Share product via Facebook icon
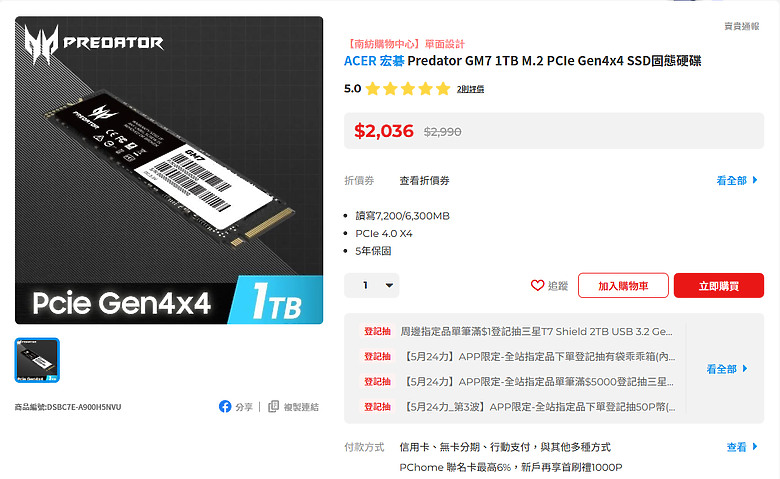This screenshot has width=780, height=479. (x=225, y=406)
